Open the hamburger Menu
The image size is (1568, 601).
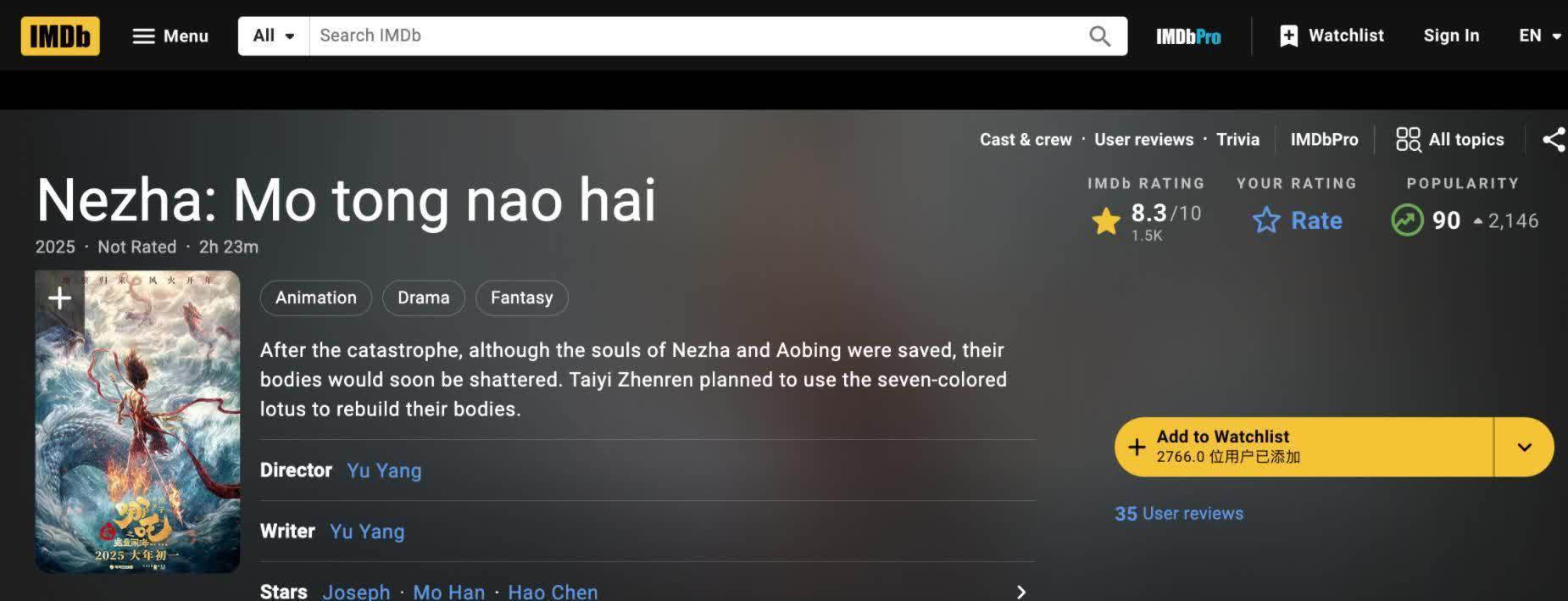click(170, 36)
